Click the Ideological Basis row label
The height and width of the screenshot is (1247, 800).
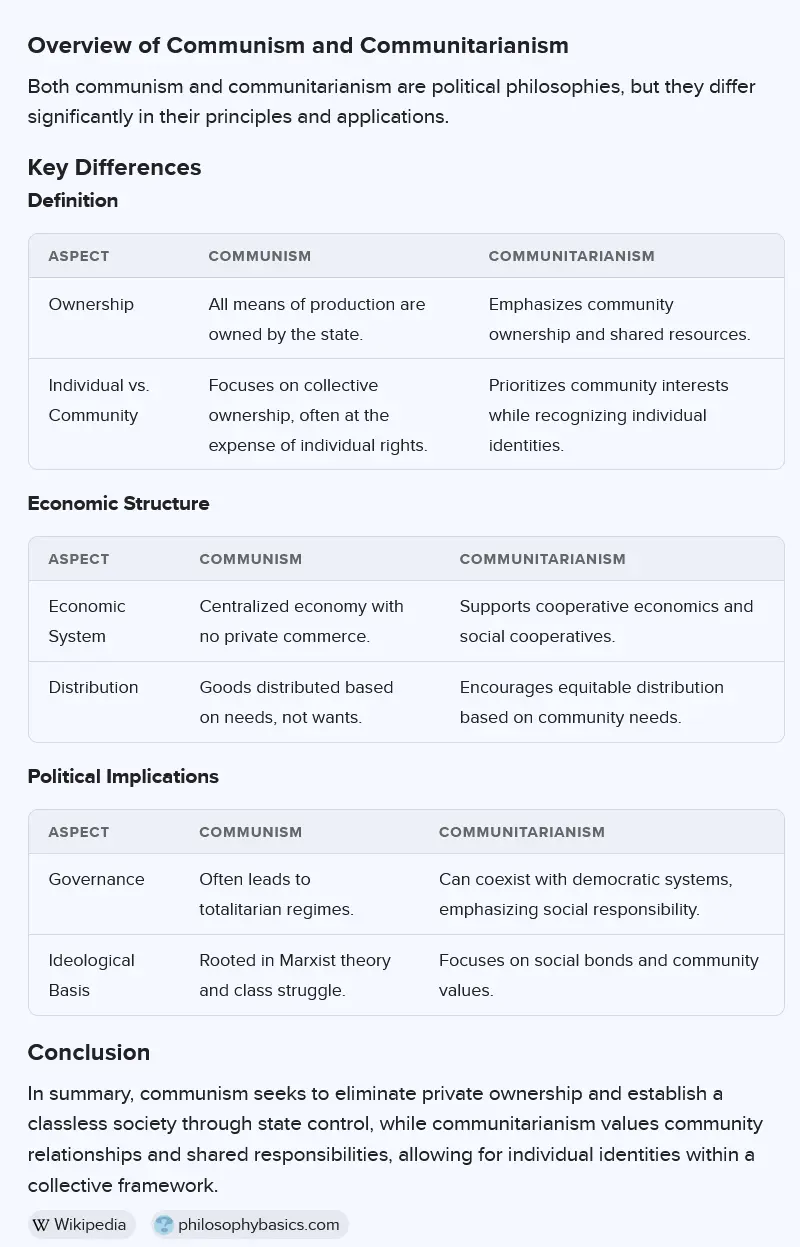tap(91, 975)
